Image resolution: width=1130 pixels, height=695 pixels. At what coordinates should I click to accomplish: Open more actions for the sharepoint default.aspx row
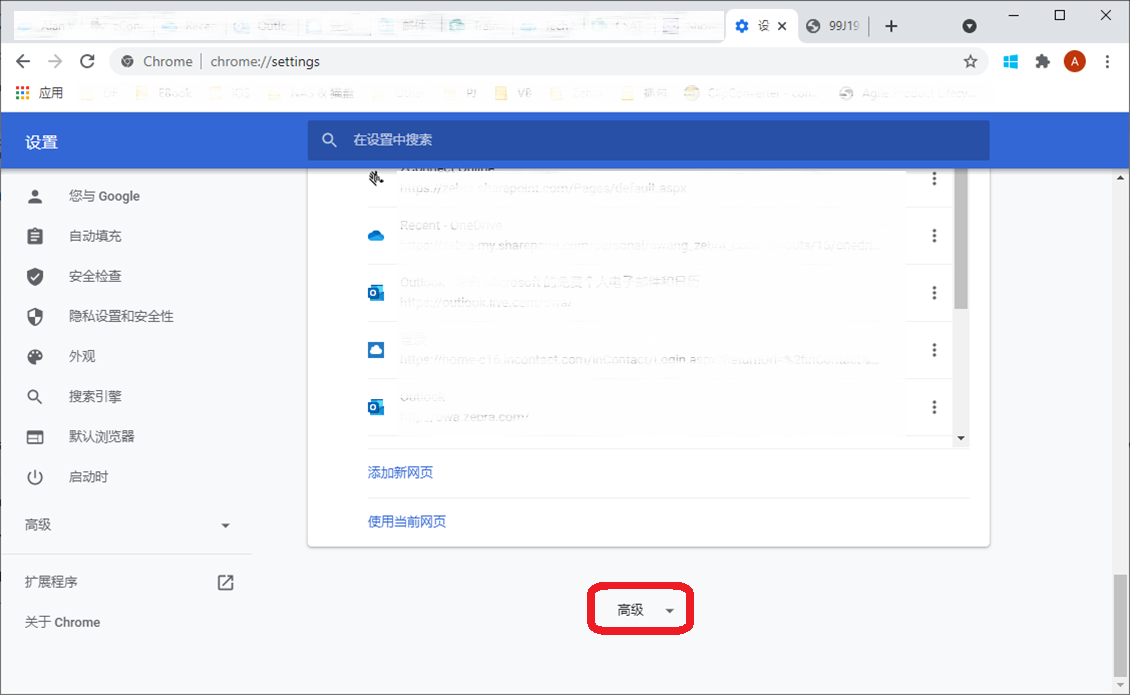click(934, 178)
